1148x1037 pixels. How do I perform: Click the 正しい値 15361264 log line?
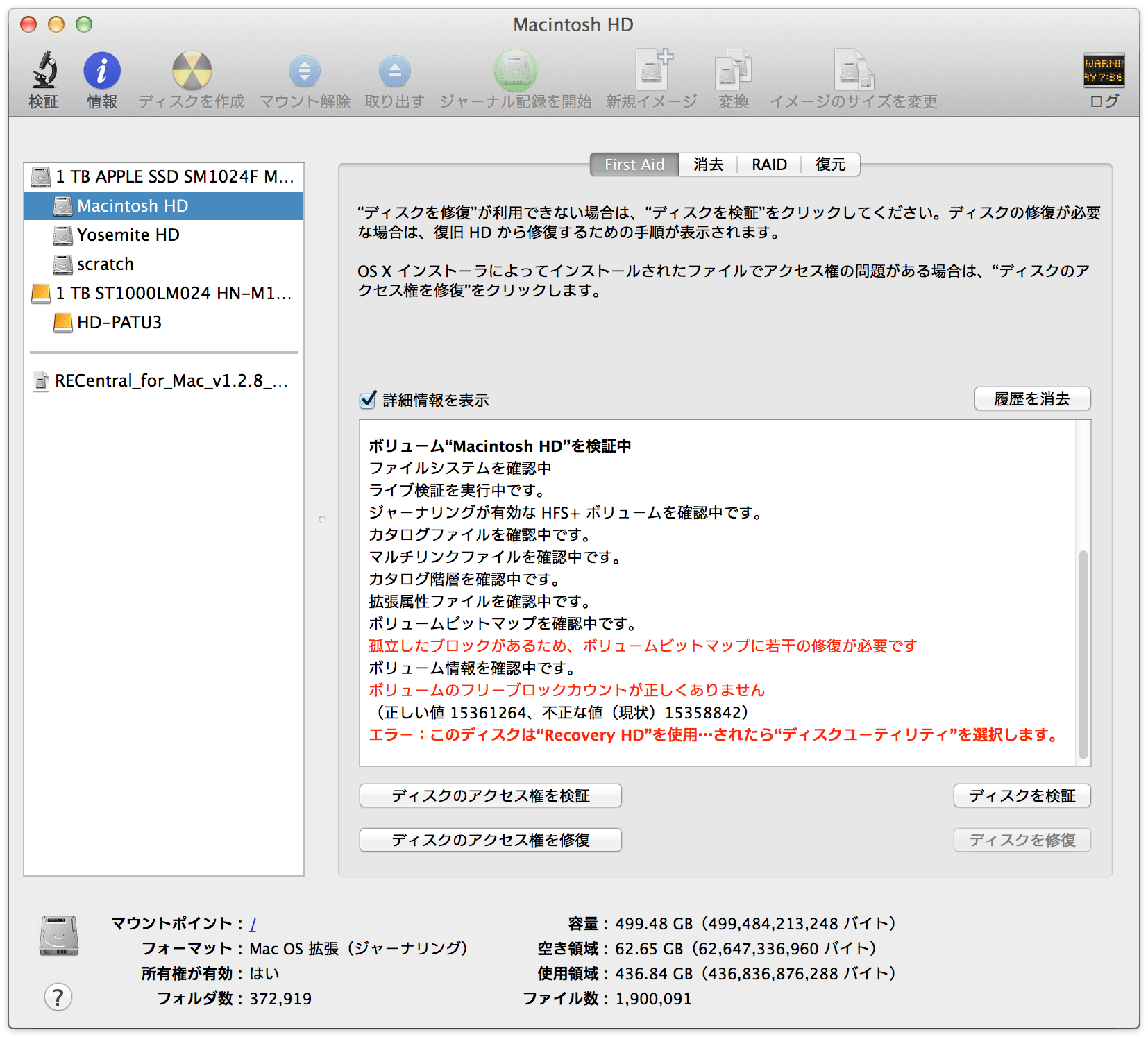tap(559, 713)
